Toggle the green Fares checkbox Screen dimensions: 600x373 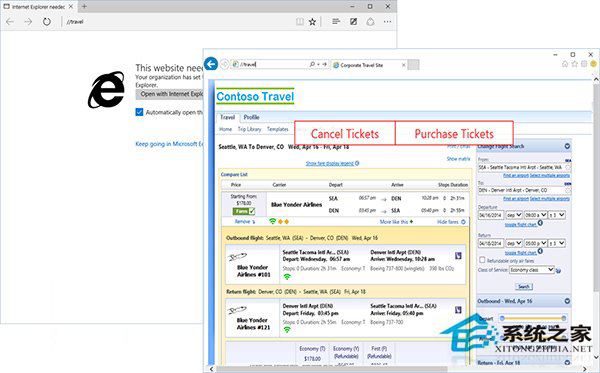pos(244,211)
